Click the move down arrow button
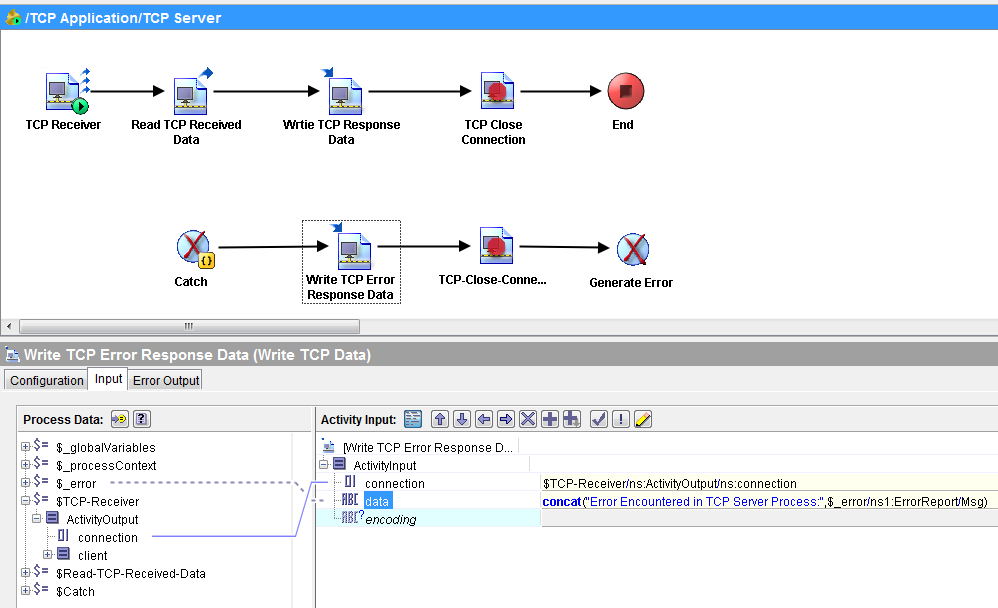This screenshot has width=998, height=608. (x=462, y=419)
